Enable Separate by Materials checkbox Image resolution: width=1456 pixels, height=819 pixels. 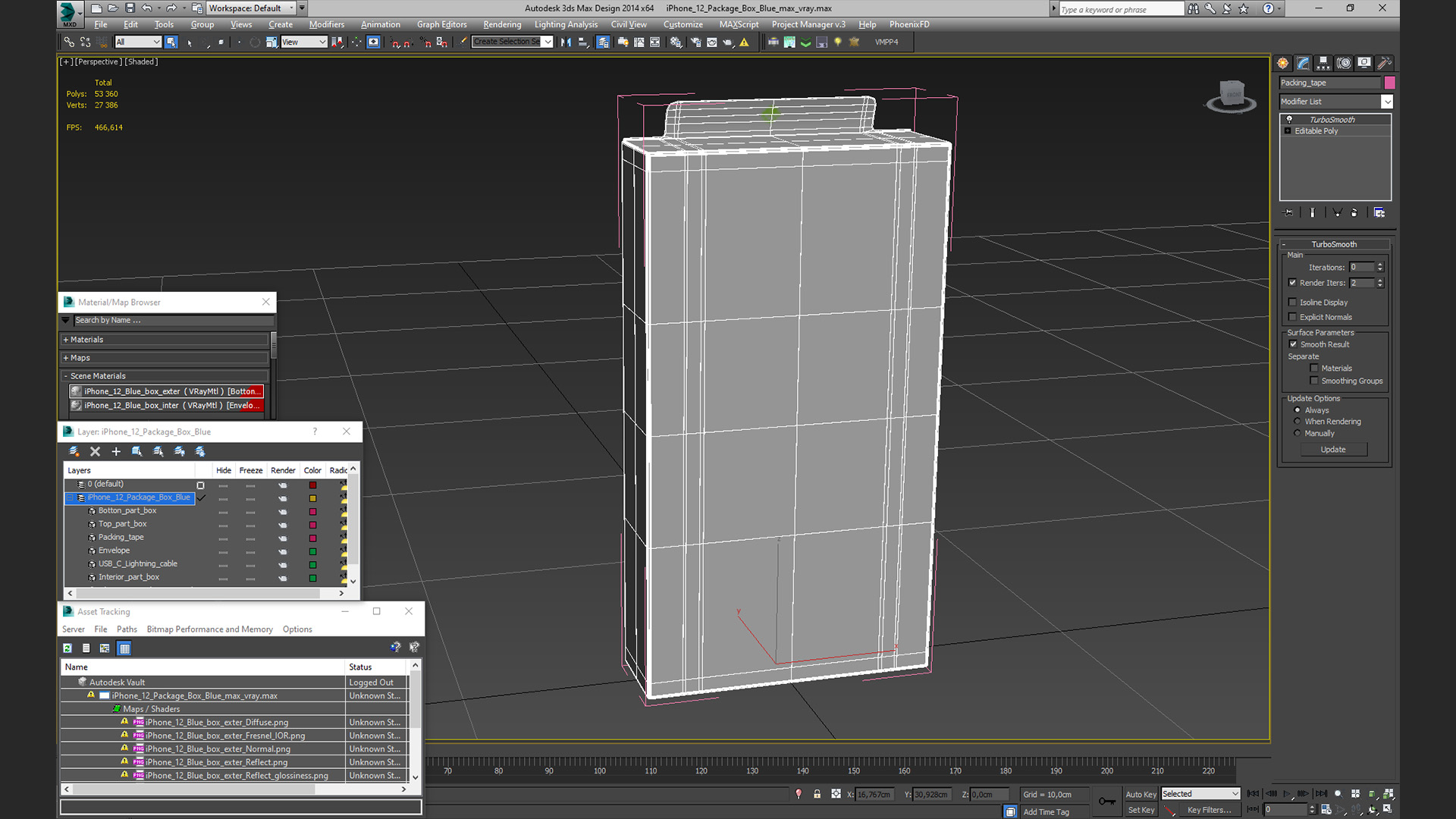point(1314,369)
